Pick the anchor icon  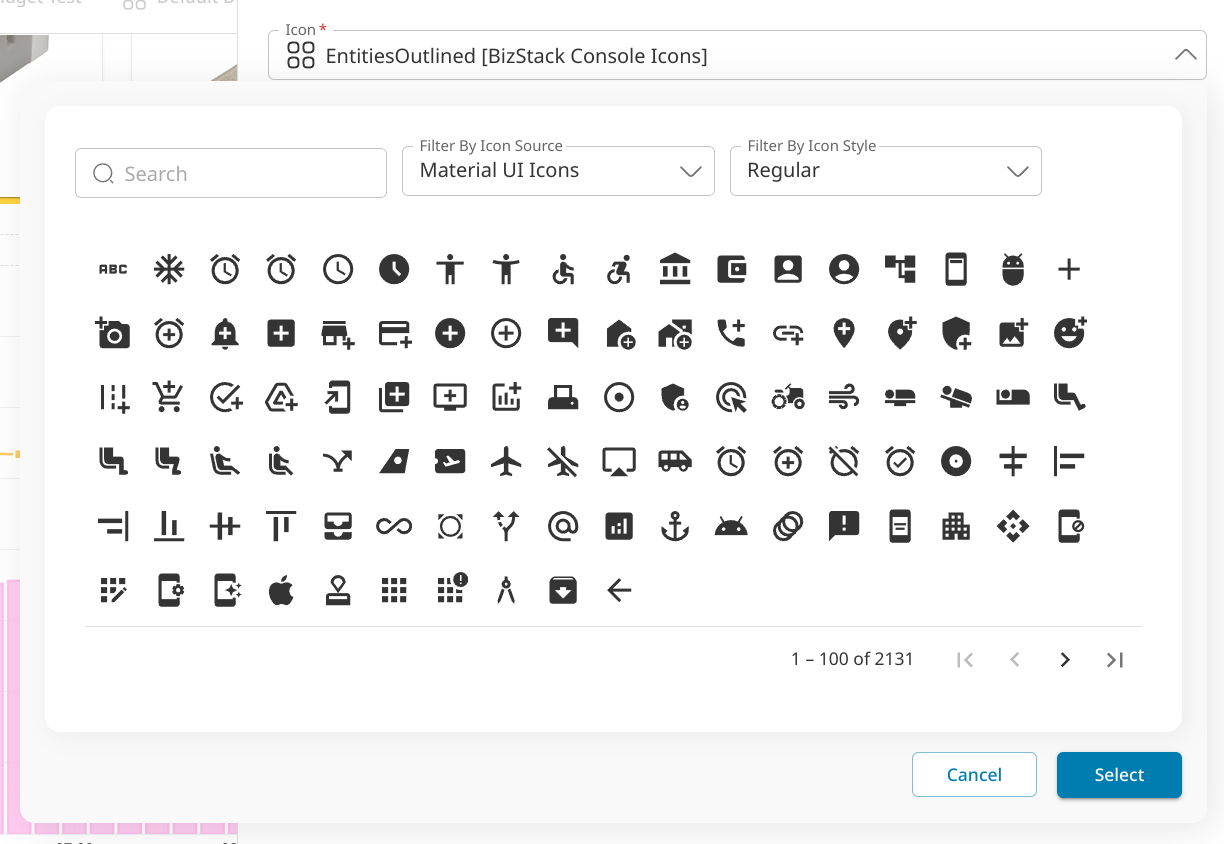coord(675,526)
